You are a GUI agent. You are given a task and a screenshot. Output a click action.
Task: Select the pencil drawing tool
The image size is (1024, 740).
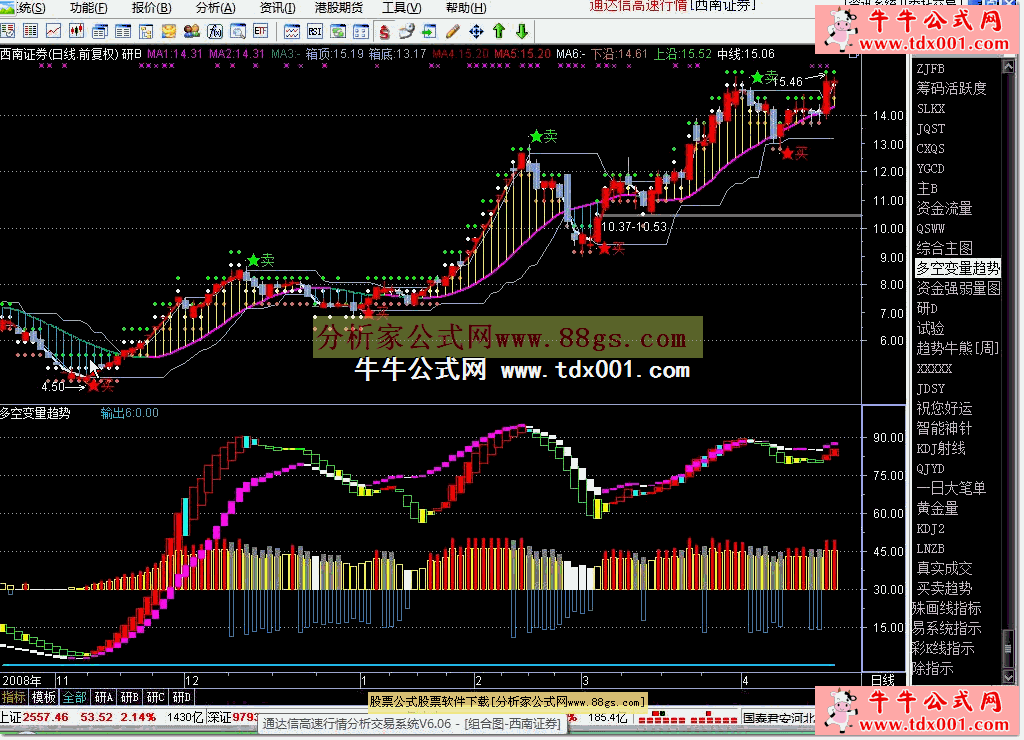pyautogui.click(x=453, y=31)
